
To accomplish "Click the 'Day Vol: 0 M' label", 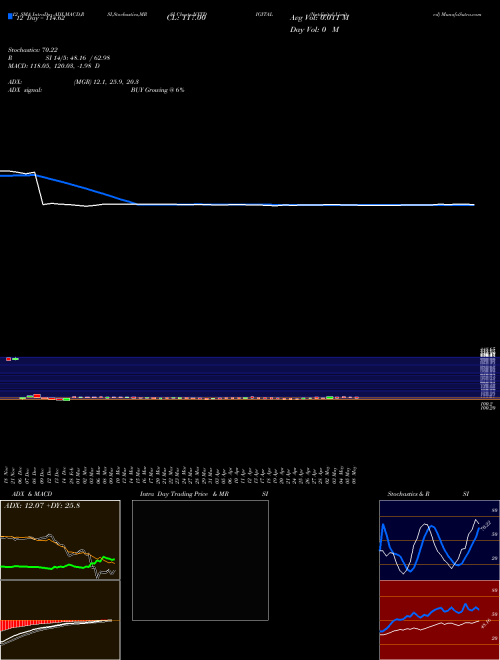I will point(314,30).
